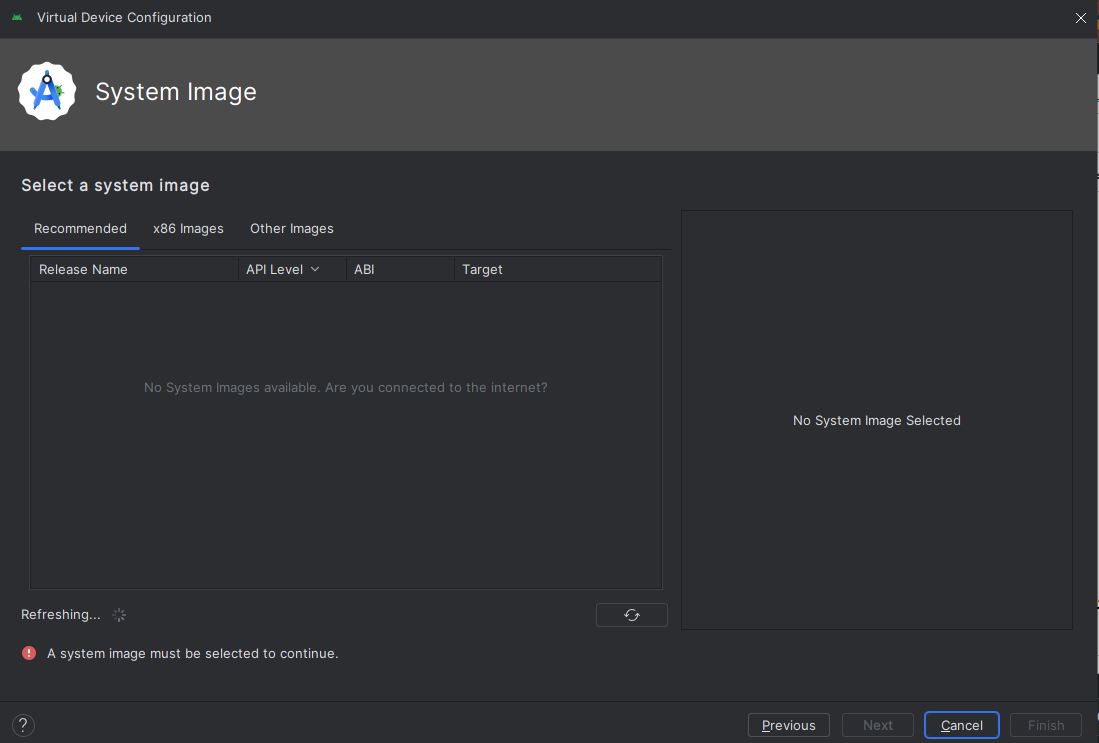Image resolution: width=1099 pixels, height=743 pixels.
Task: Click the No System Image Selected panel
Action: (x=876, y=420)
